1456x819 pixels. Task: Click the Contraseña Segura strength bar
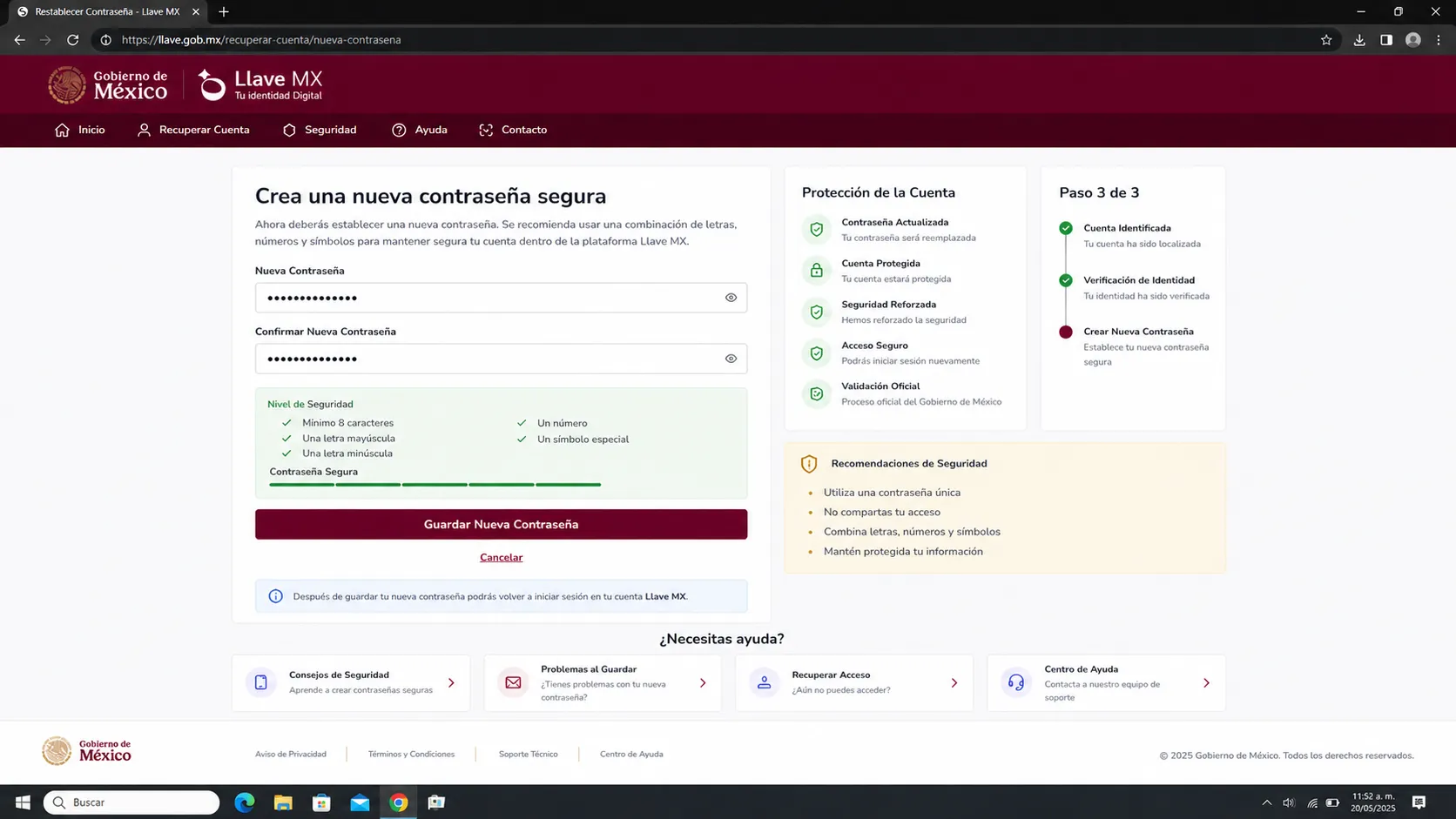[x=435, y=484]
